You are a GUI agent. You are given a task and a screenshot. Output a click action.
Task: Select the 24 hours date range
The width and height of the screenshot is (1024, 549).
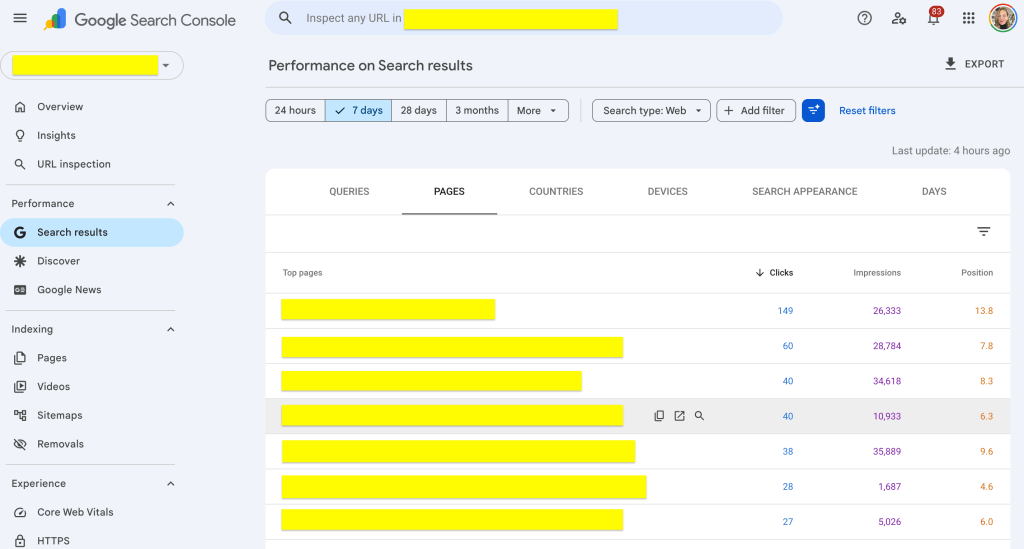[295, 110]
